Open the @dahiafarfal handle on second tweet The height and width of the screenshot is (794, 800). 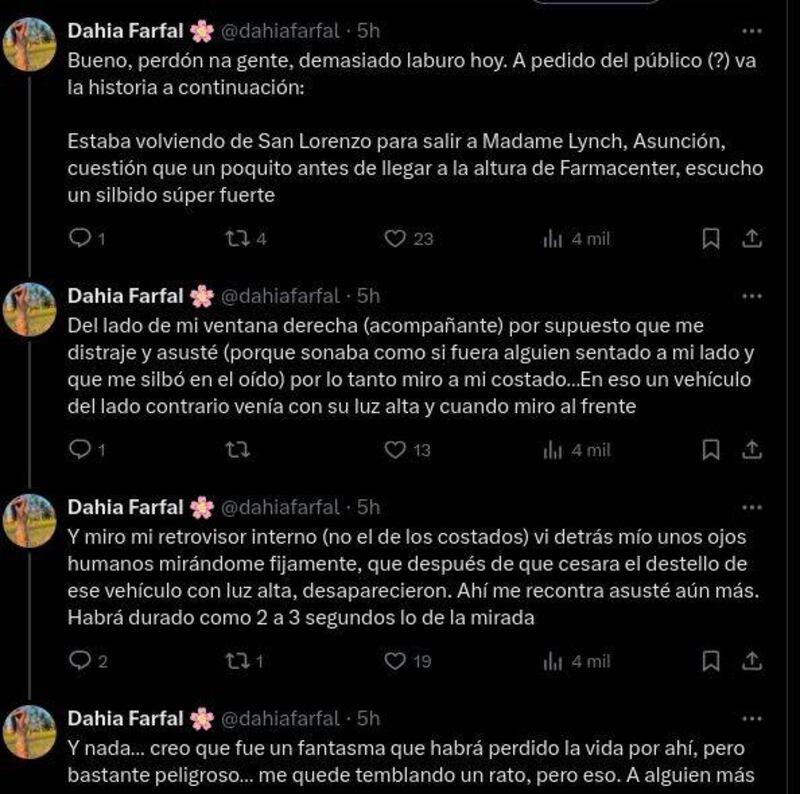[280, 296]
